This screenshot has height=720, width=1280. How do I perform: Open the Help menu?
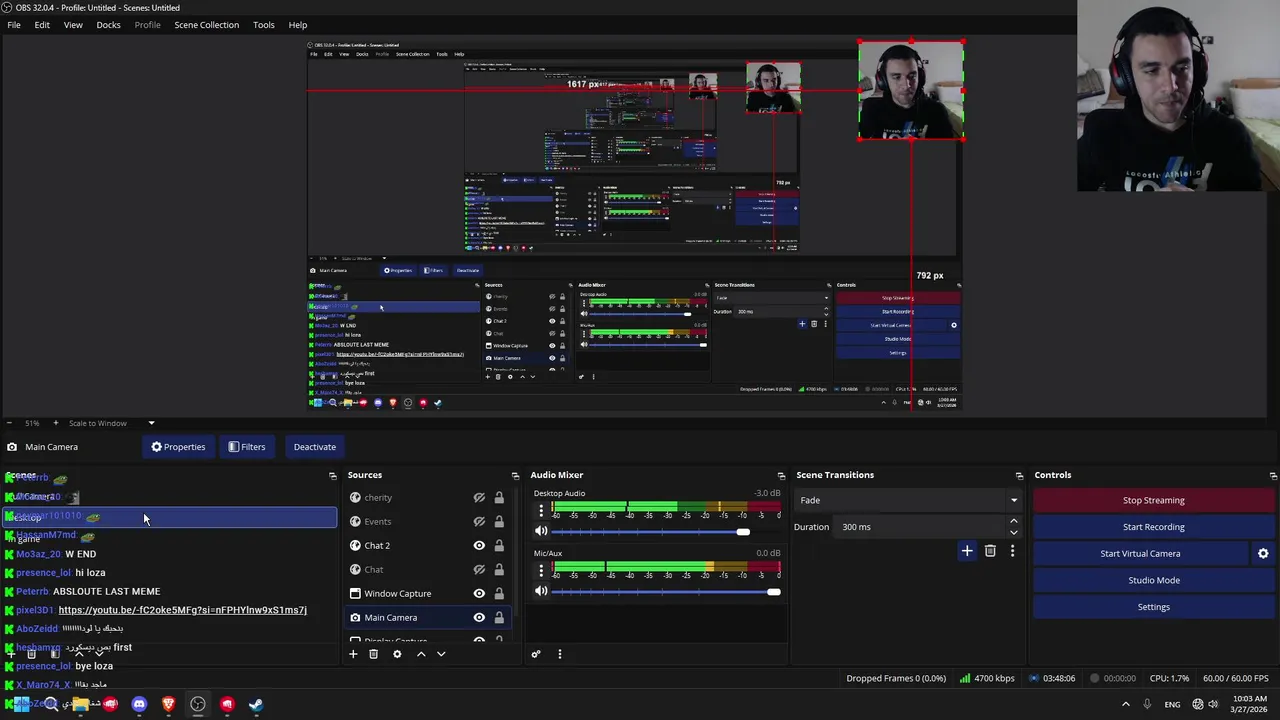[298, 25]
